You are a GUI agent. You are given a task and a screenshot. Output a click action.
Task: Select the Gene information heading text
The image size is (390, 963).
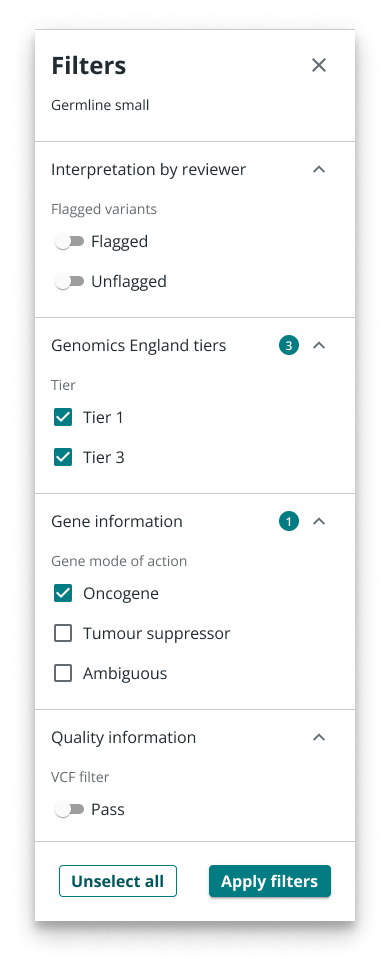(117, 521)
